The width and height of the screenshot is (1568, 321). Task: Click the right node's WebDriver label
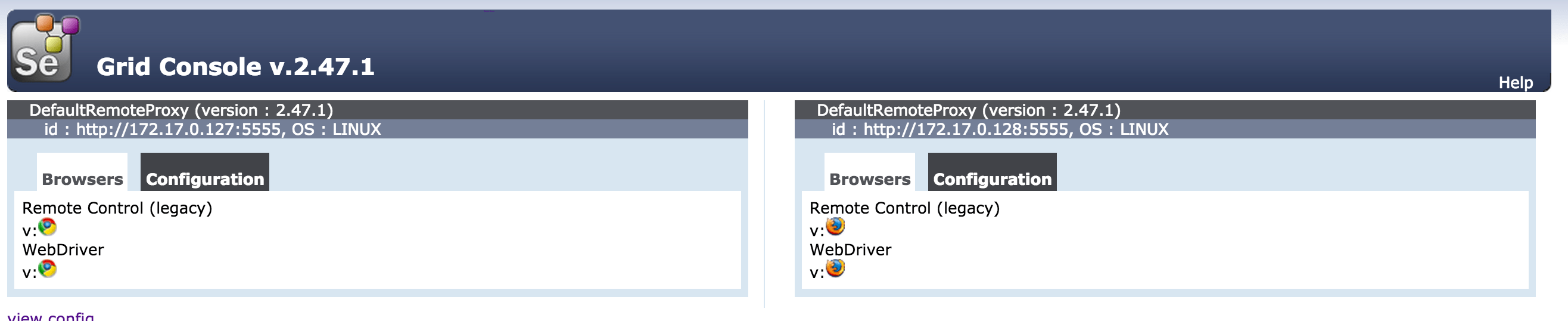pyautogui.click(x=850, y=250)
